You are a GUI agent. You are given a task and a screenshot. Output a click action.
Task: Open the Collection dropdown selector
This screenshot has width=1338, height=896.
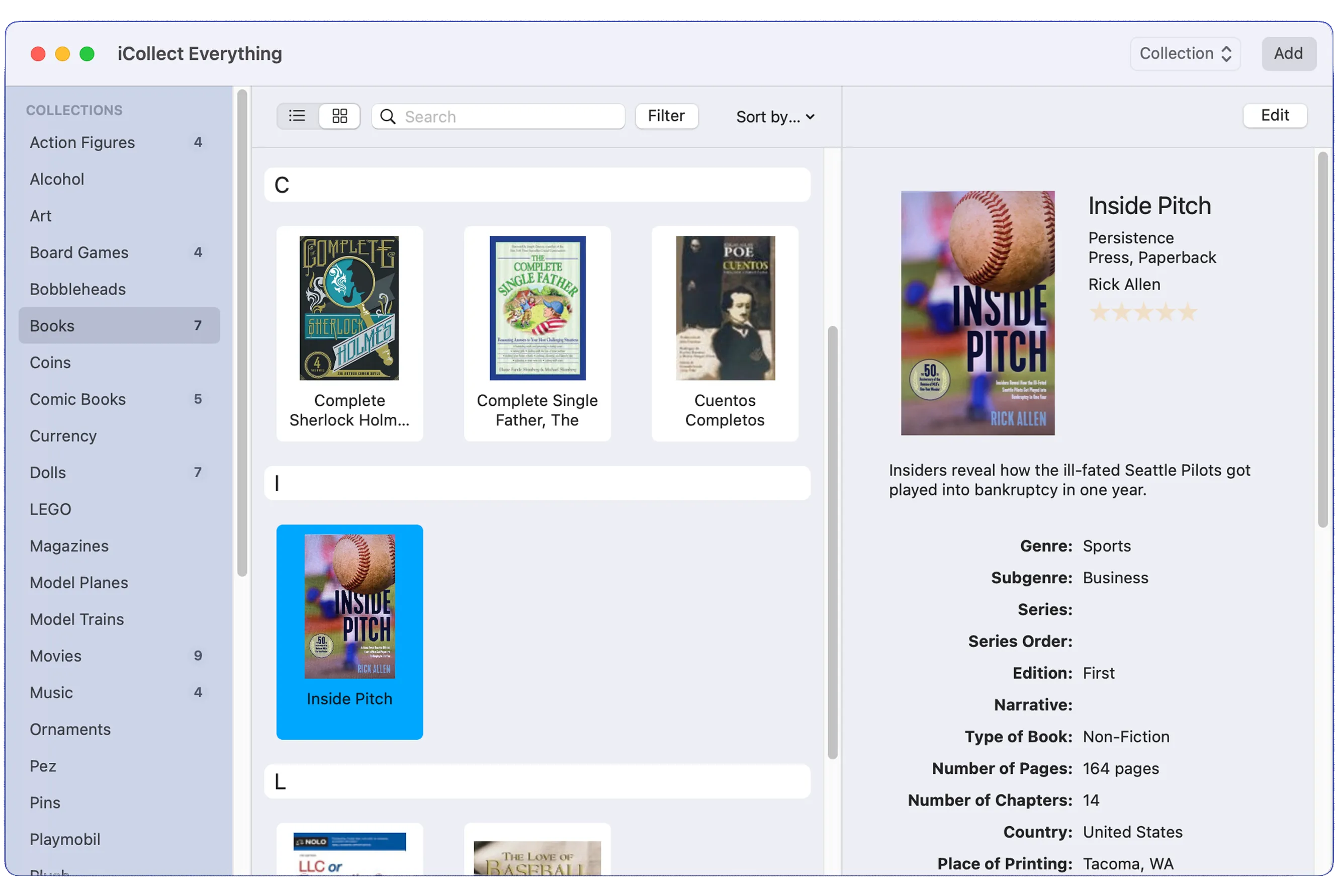point(1177,54)
